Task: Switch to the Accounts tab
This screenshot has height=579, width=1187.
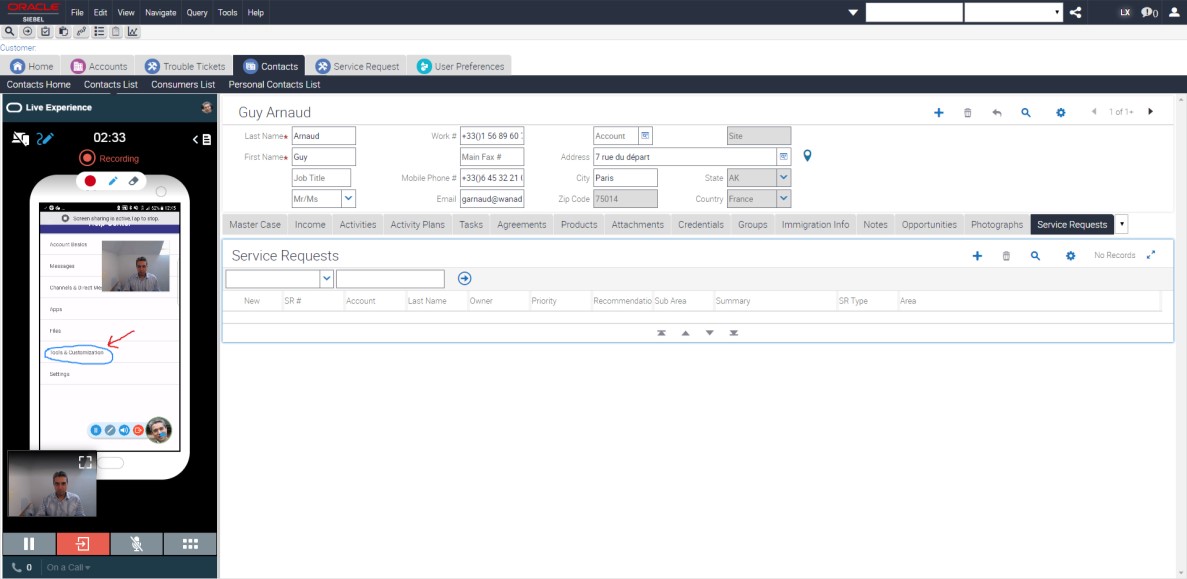Action: pyautogui.click(x=100, y=66)
